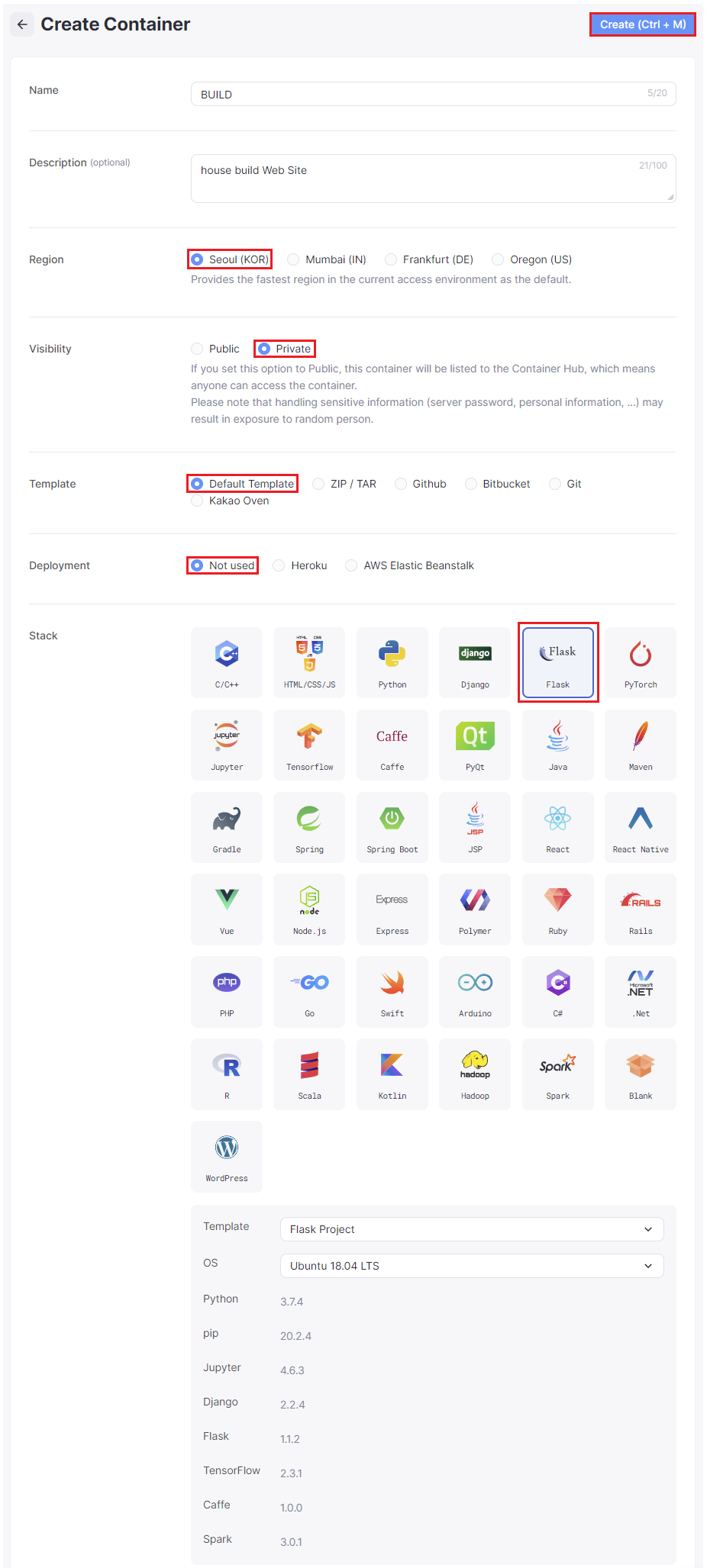
Task: Select the JSP stack
Action: (x=475, y=827)
